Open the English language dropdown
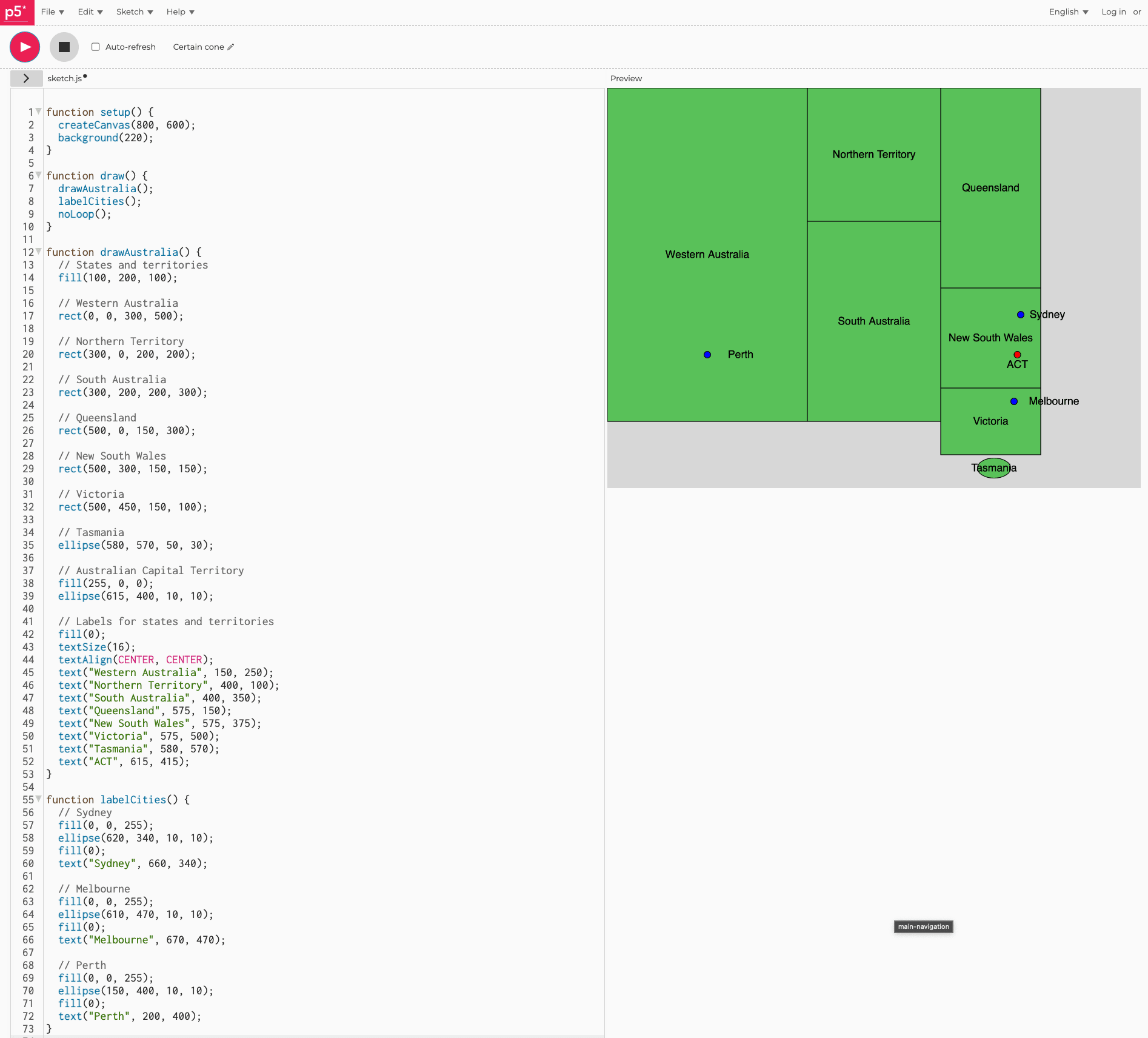 click(x=1068, y=12)
